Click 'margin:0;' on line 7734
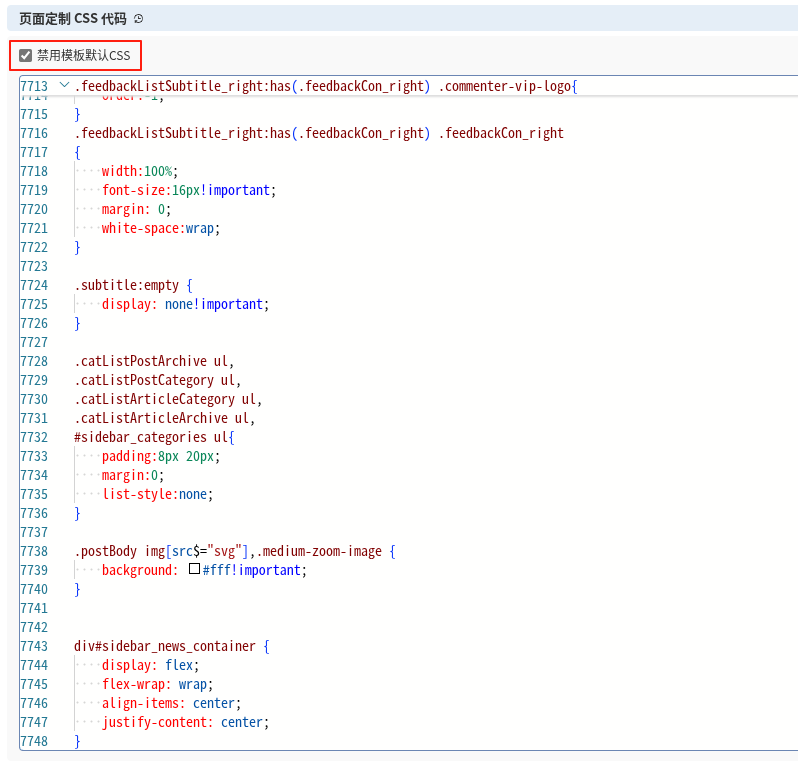798x763 pixels. pyautogui.click(x=132, y=475)
